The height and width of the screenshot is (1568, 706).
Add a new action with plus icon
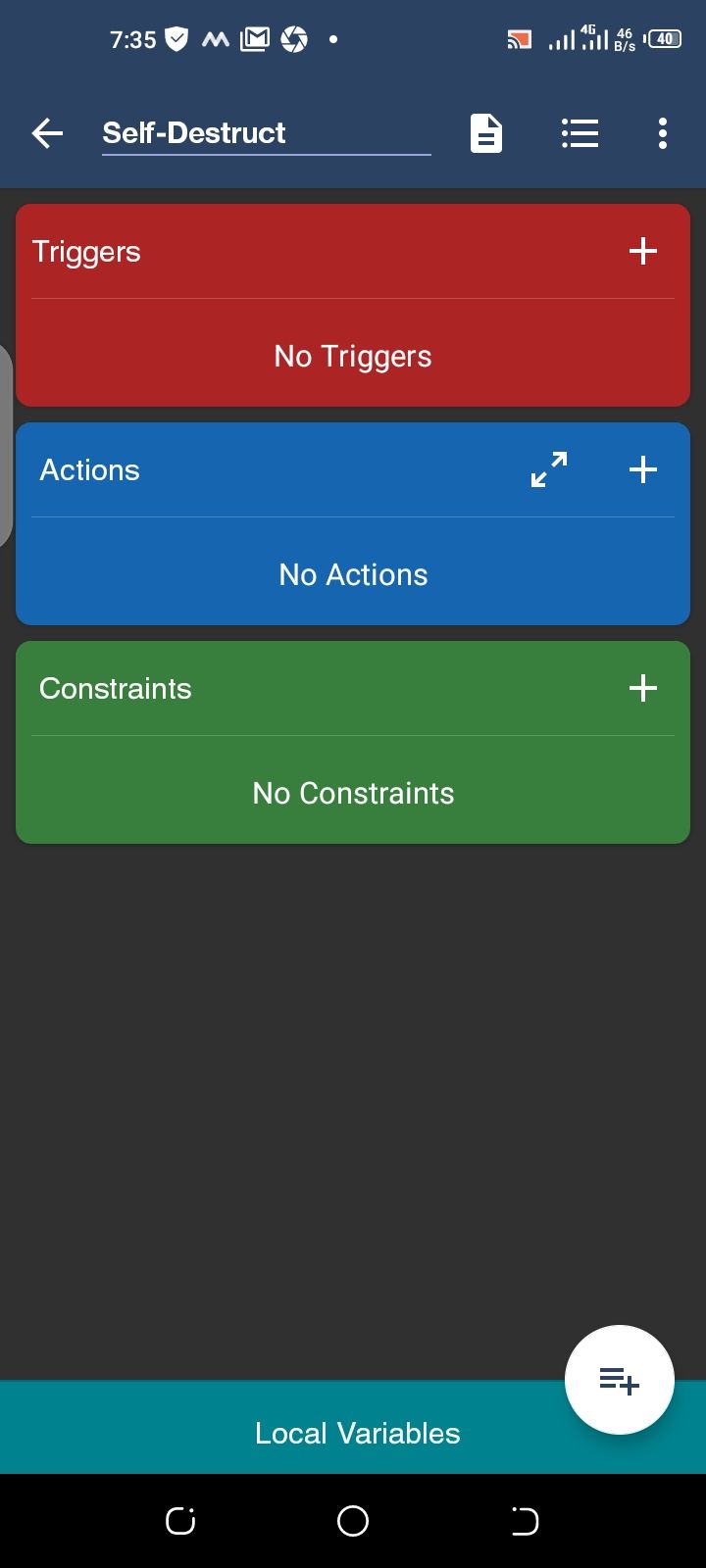[x=643, y=470]
